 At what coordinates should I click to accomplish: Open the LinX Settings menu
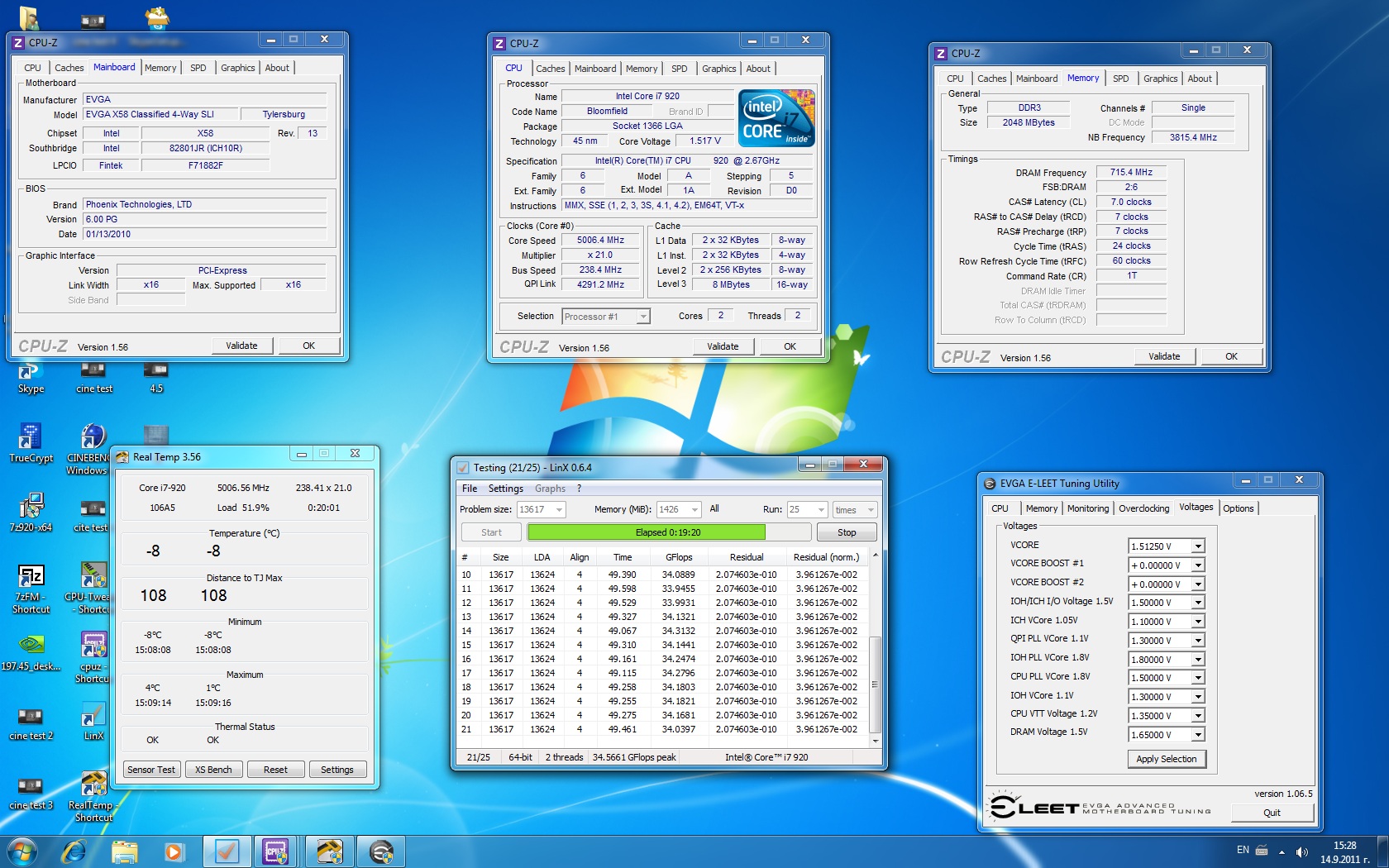click(505, 489)
